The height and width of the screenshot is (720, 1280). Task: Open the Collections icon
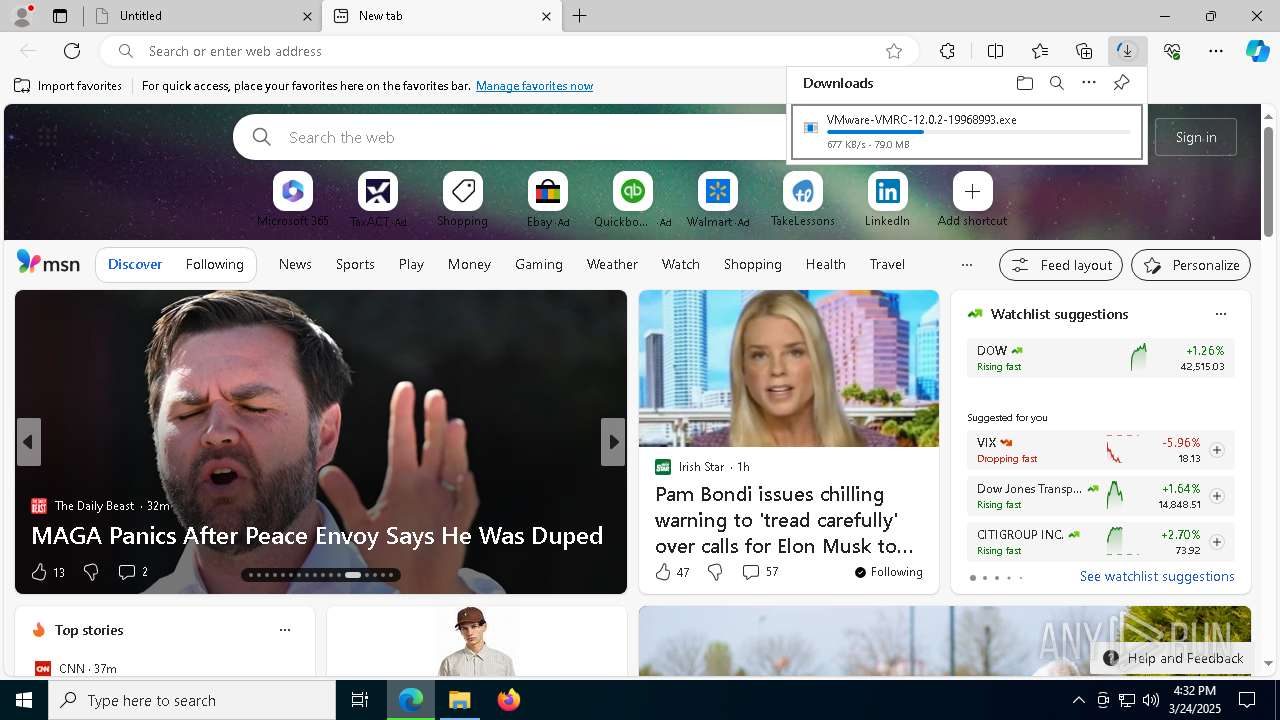click(1084, 51)
